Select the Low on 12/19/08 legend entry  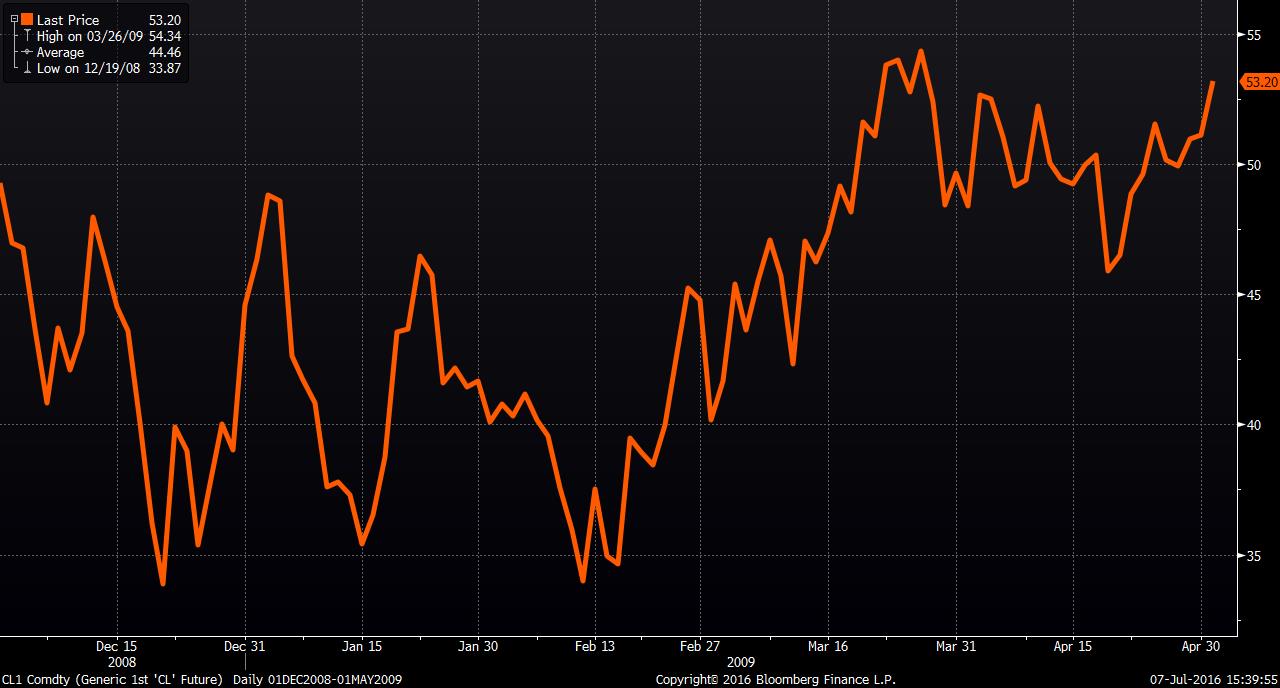88,68
